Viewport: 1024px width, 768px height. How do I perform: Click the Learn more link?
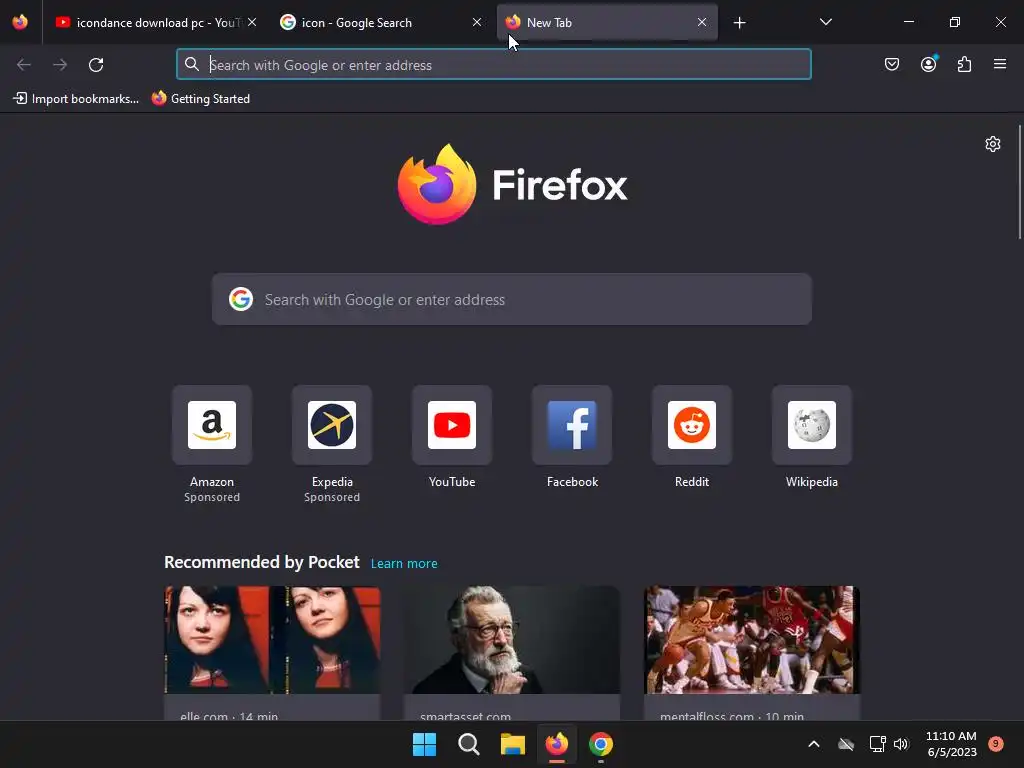coord(404,564)
